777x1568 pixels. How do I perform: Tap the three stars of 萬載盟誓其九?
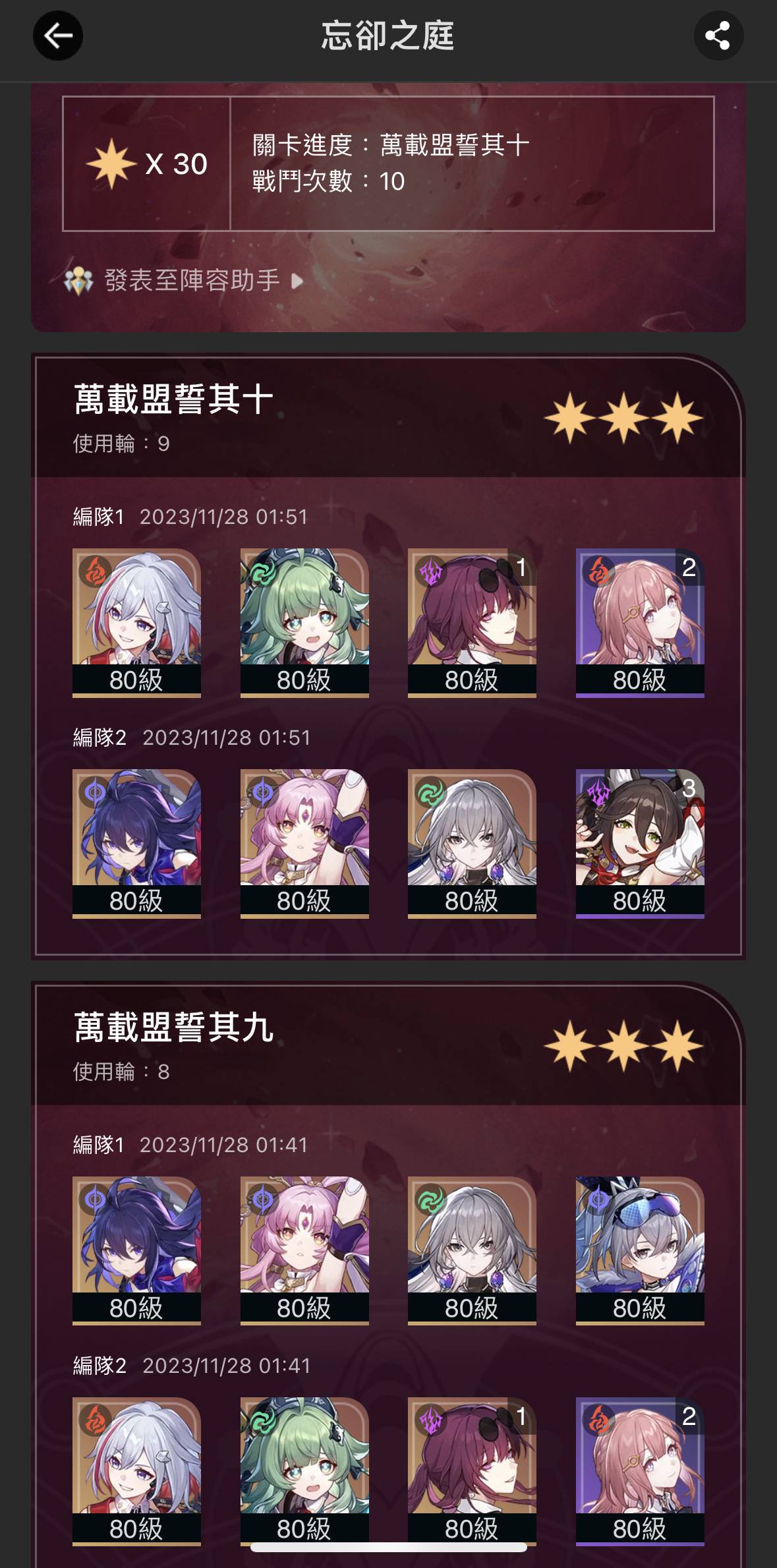(623, 1046)
